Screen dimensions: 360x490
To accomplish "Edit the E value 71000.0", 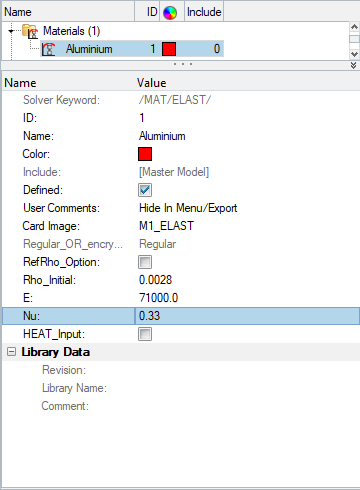I will (x=159, y=298).
